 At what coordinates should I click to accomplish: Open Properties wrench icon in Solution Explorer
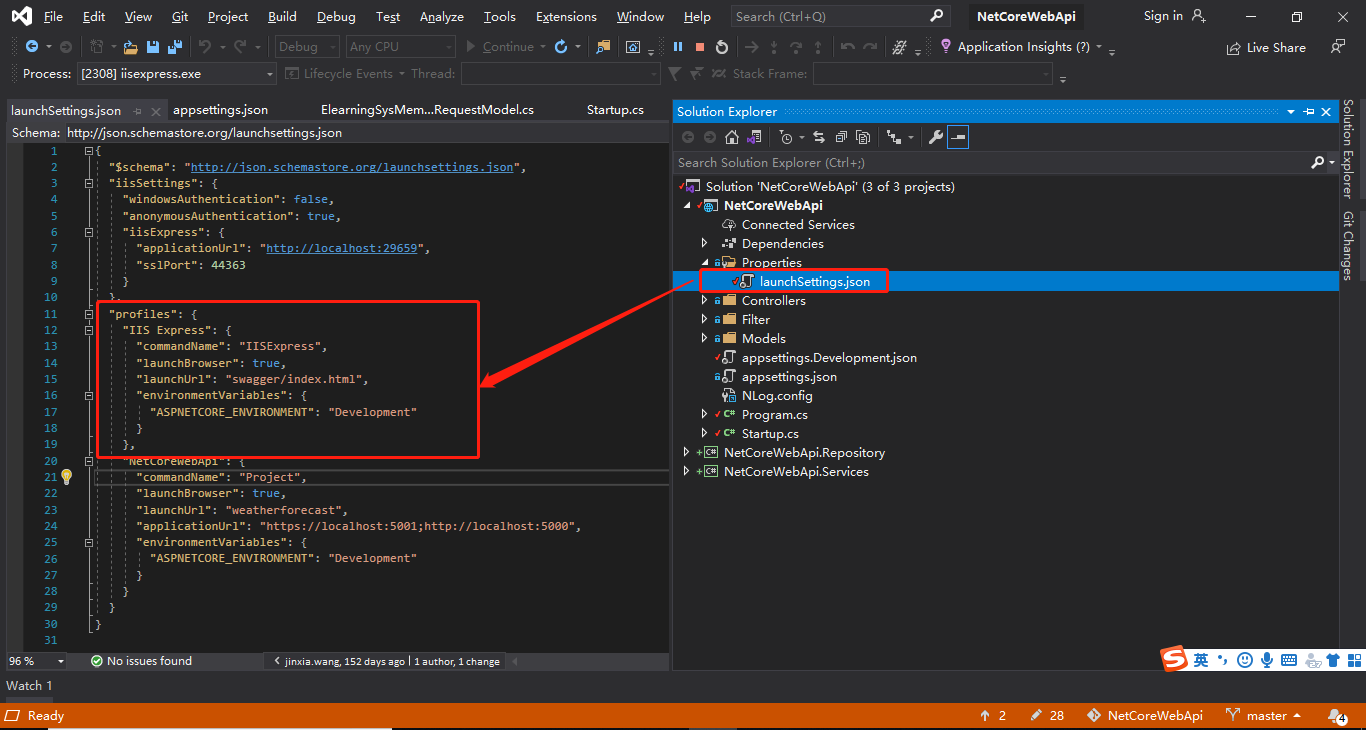(936, 137)
